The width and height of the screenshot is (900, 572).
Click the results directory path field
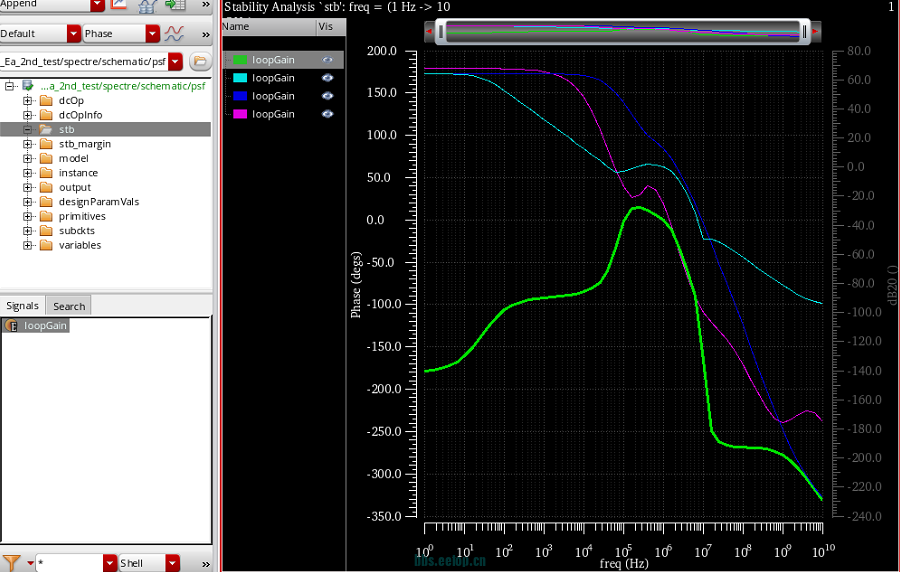84,61
